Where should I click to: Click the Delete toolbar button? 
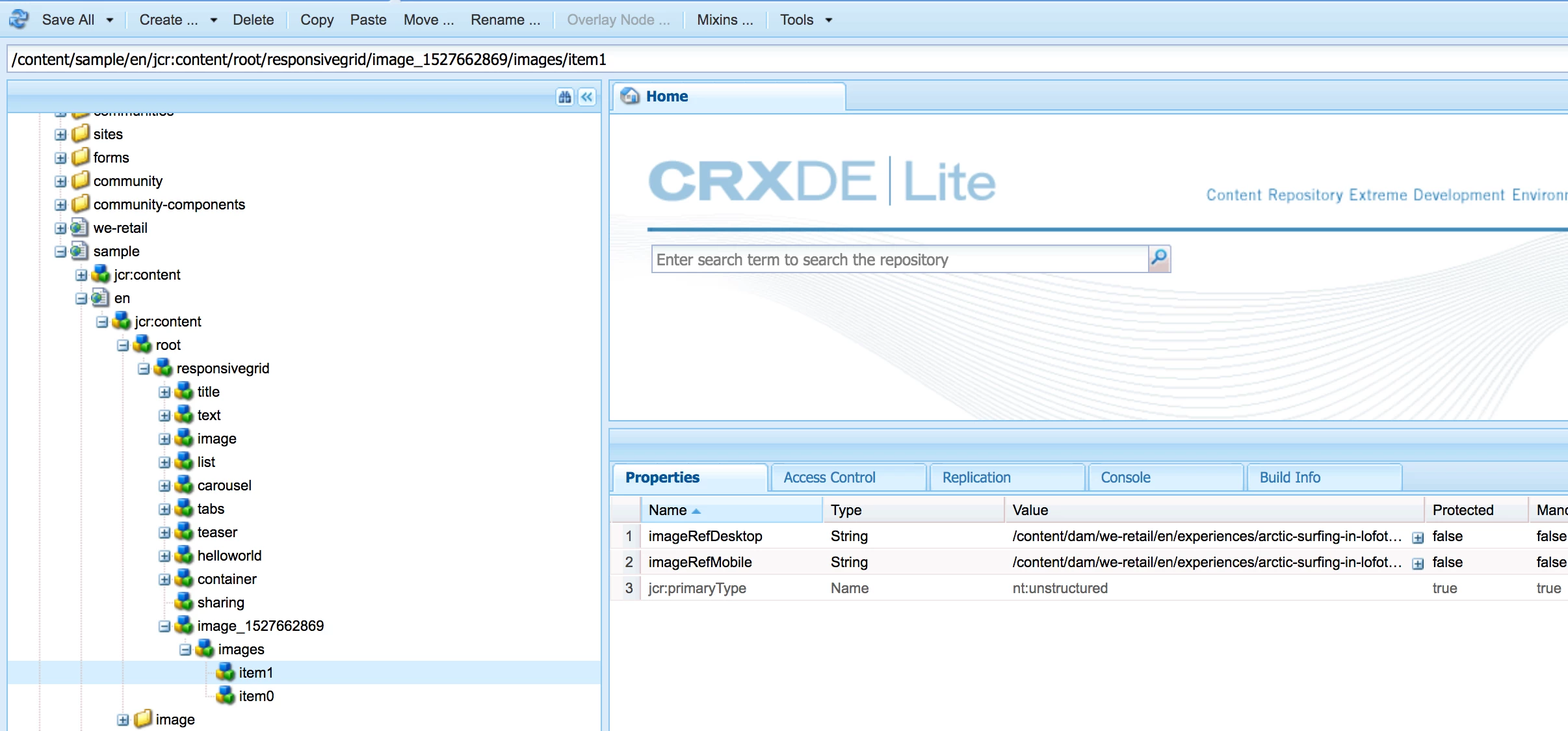click(253, 20)
